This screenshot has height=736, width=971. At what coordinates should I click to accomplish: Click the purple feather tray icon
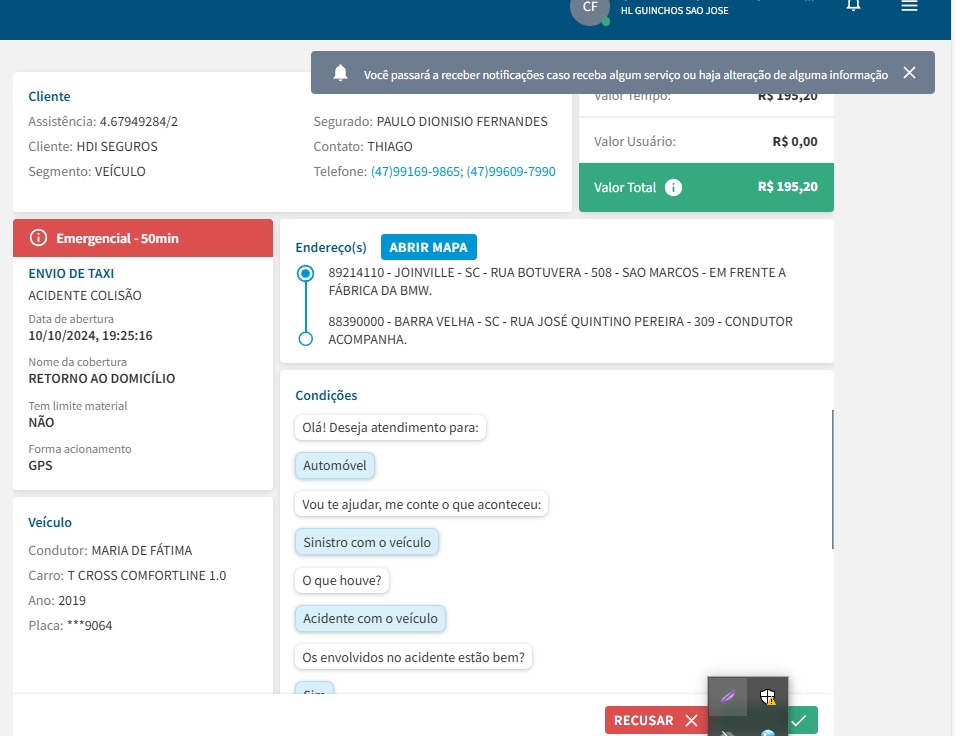[x=730, y=697]
